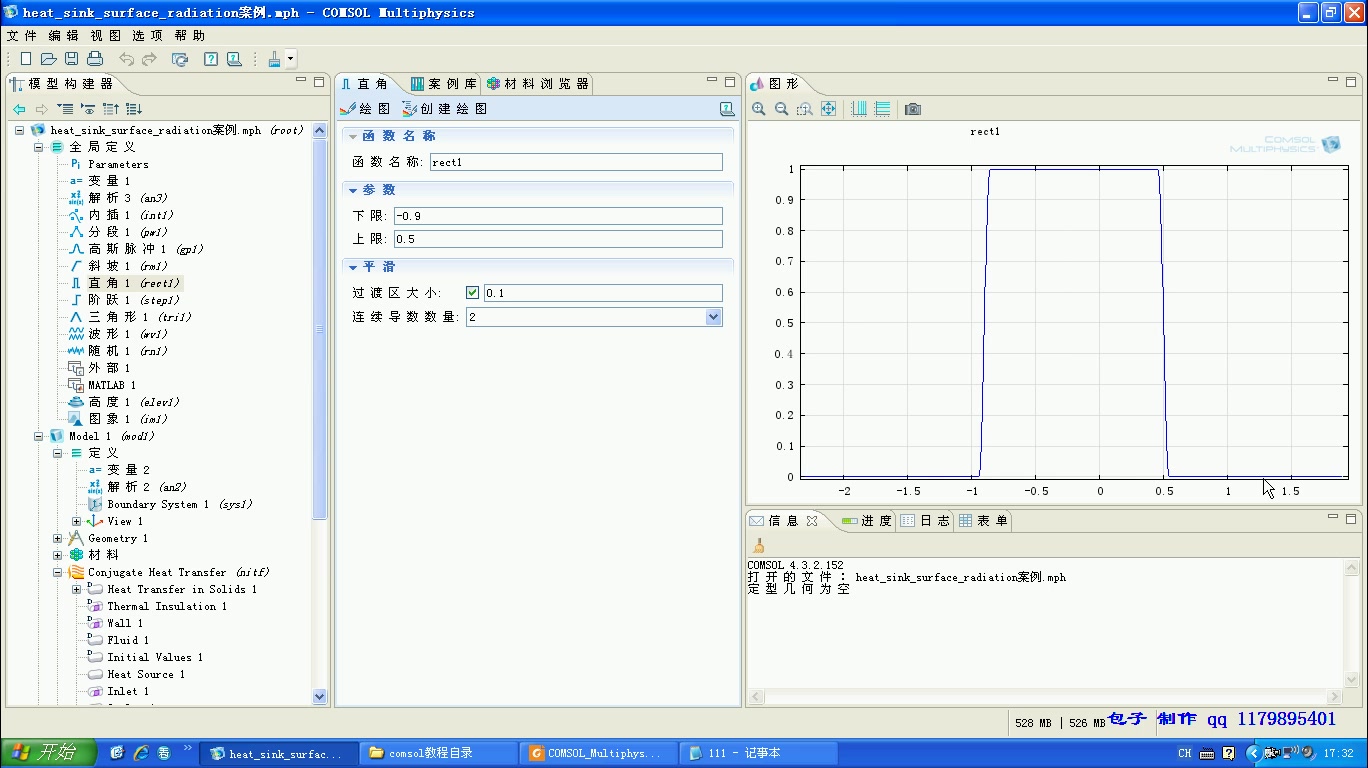Open the 帮助 menu
The image size is (1368, 768).
coord(189,35)
